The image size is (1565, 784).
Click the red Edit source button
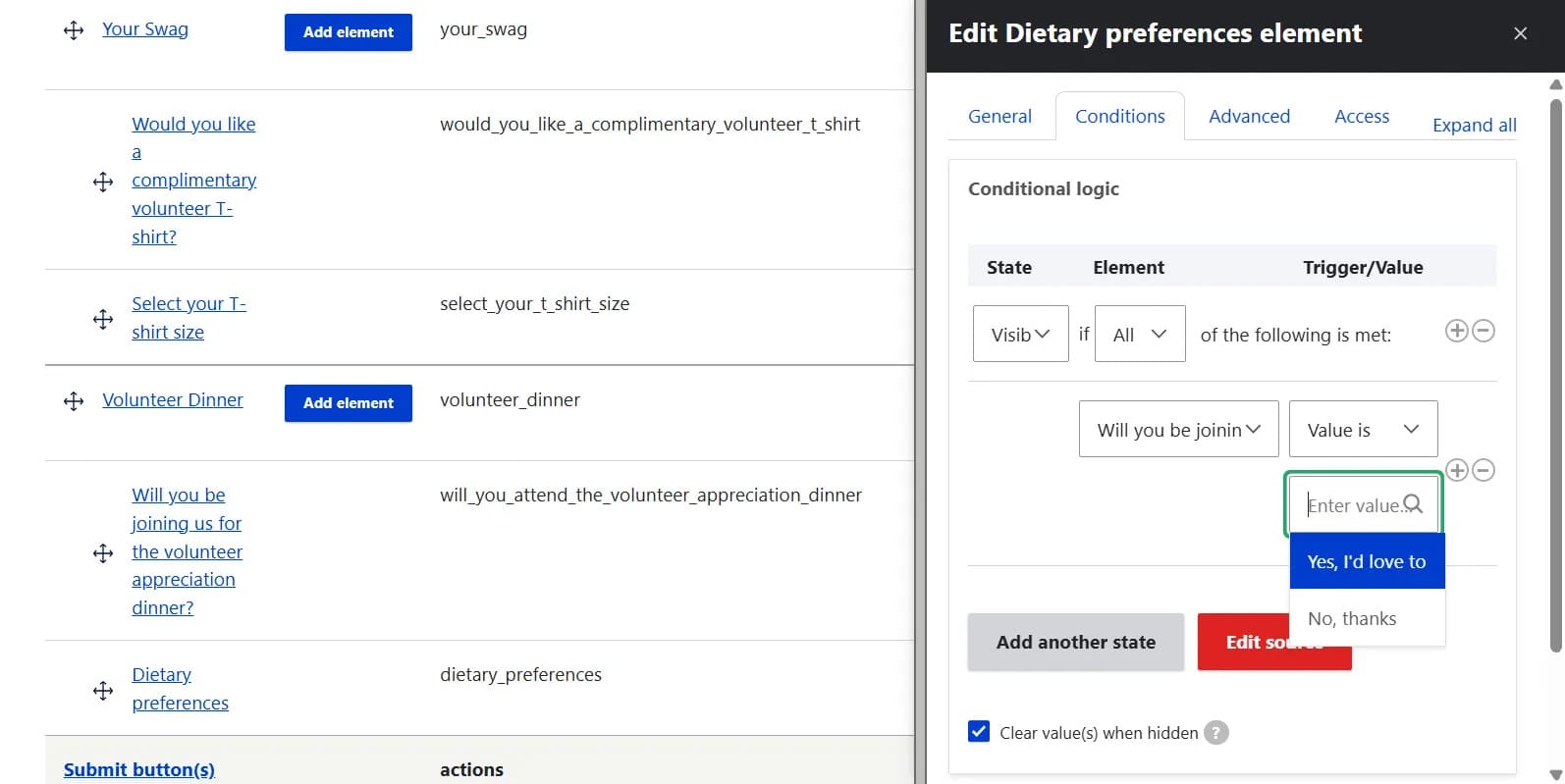point(1274,642)
